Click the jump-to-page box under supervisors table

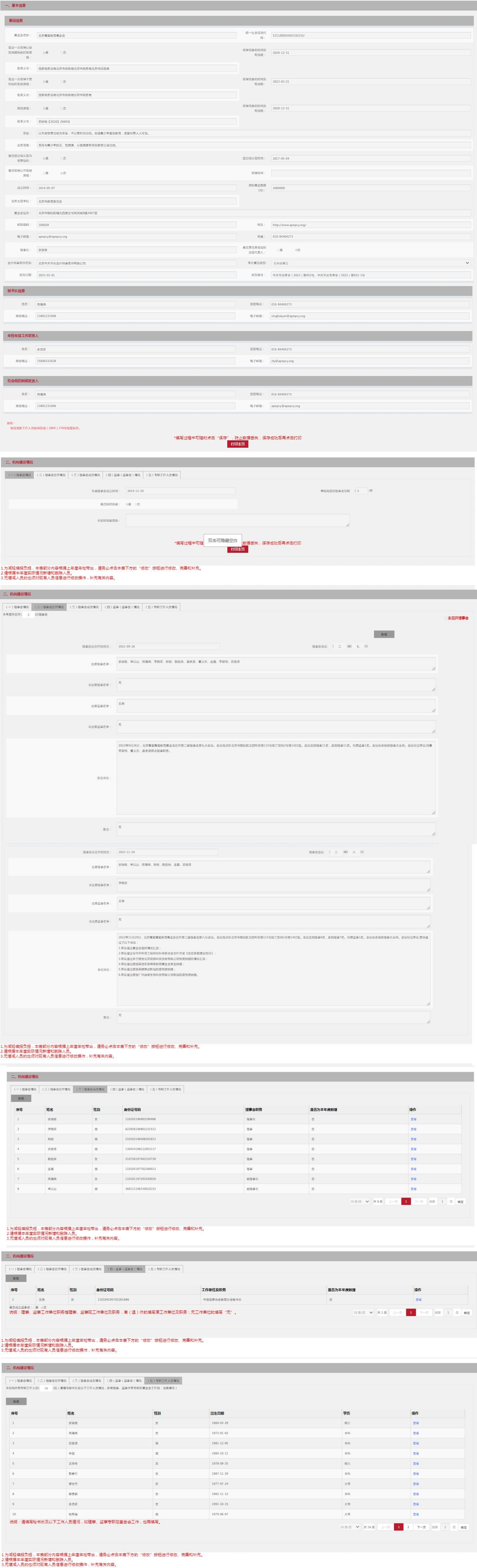pos(449,1312)
